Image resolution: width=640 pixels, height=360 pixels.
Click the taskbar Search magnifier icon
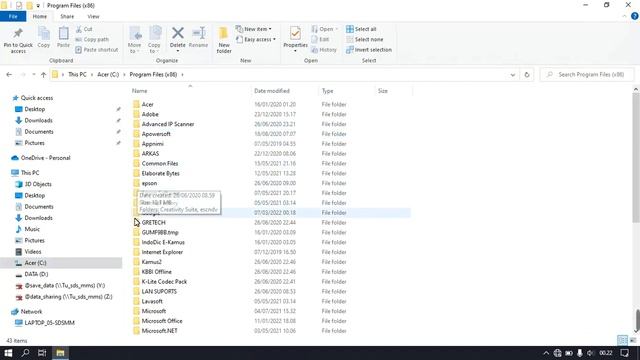25,353
